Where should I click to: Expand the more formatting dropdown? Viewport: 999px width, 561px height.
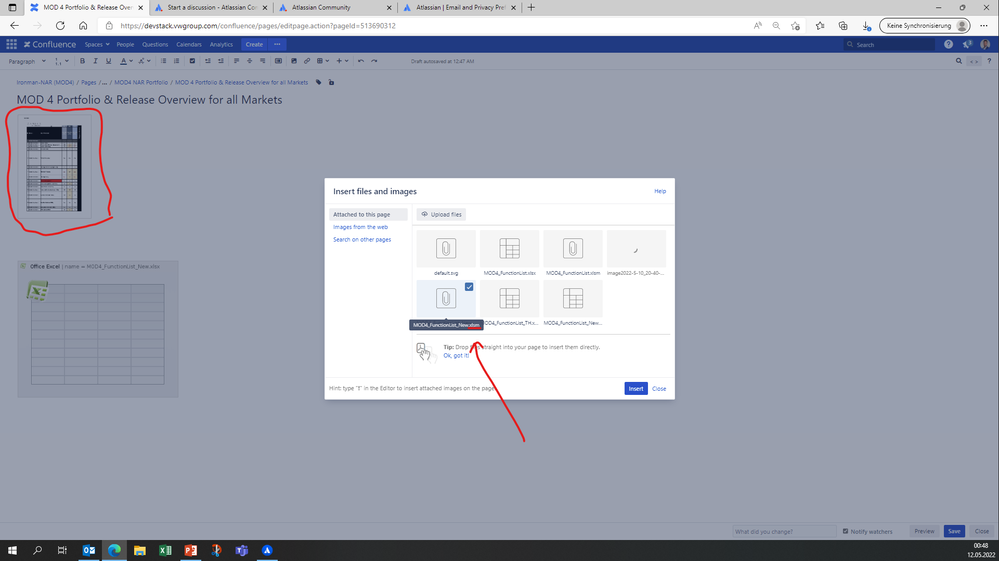tap(145, 61)
